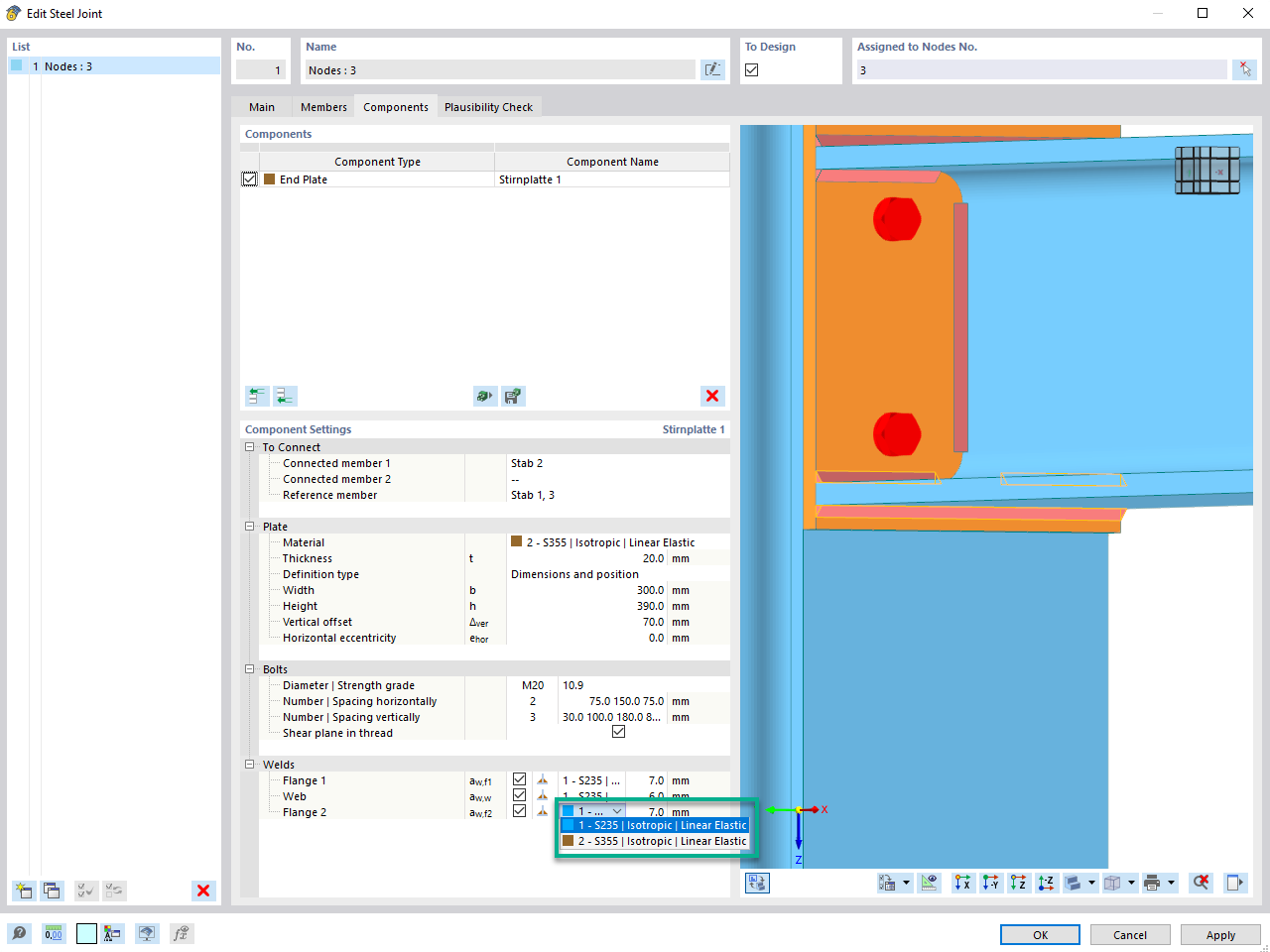Image resolution: width=1270 pixels, height=952 pixels.
Task: Click the Assigned to Nodes No. field
Action: [1041, 69]
